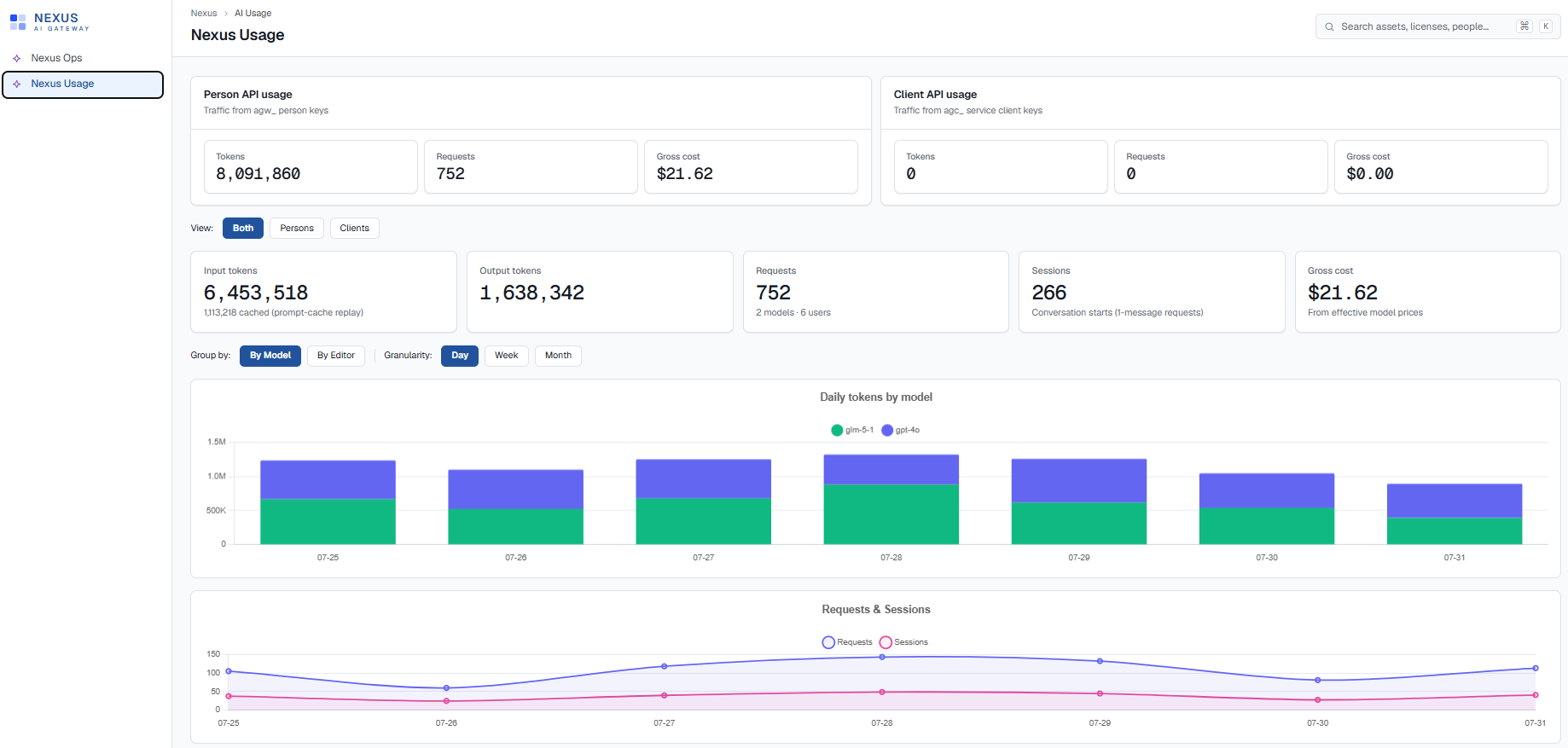Toggle the gpt-4o legend swatch
The width and height of the screenshot is (1568, 748).
point(887,430)
